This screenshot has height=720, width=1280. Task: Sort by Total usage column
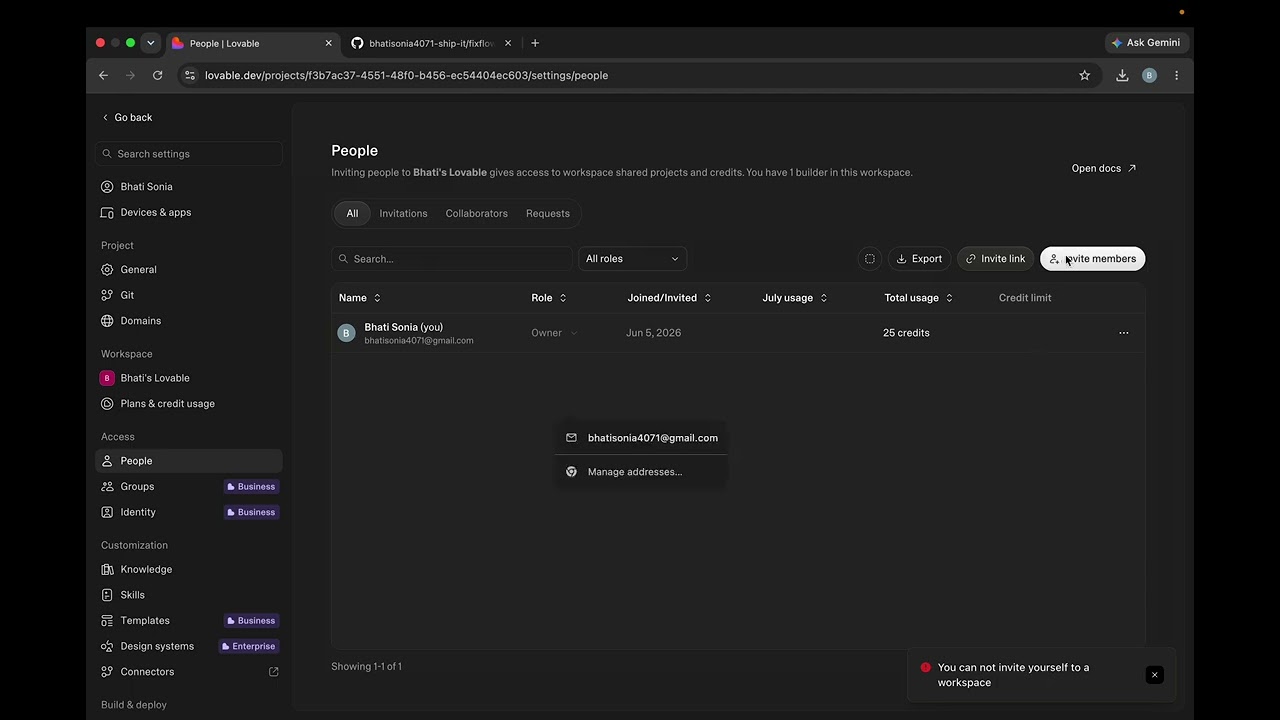pyautogui.click(x=918, y=298)
